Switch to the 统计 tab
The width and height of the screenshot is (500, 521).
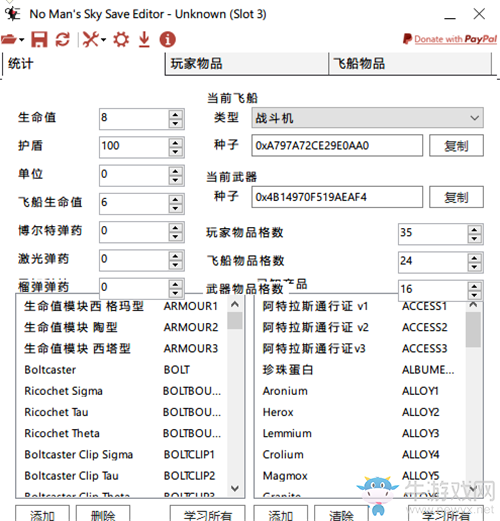83,64
